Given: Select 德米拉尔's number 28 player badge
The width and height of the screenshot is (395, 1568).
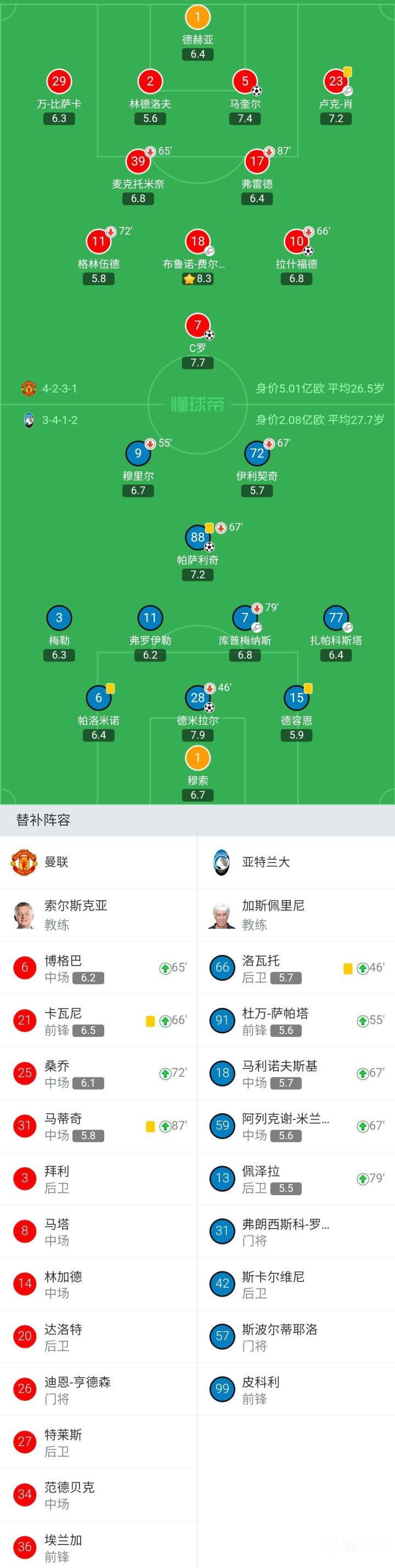Looking at the screenshot, I should click(197, 697).
